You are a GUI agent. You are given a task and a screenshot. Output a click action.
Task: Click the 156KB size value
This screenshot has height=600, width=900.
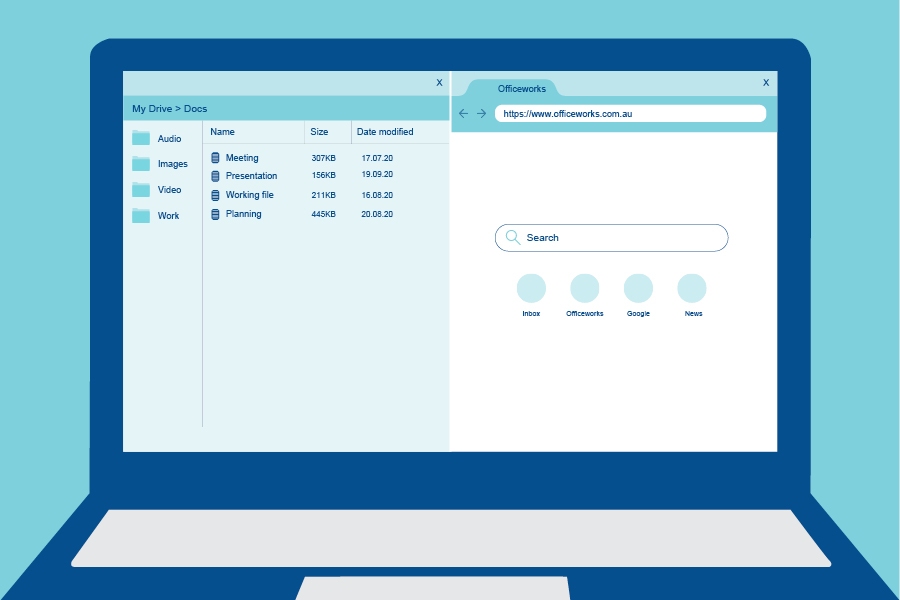pyautogui.click(x=323, y=175)
